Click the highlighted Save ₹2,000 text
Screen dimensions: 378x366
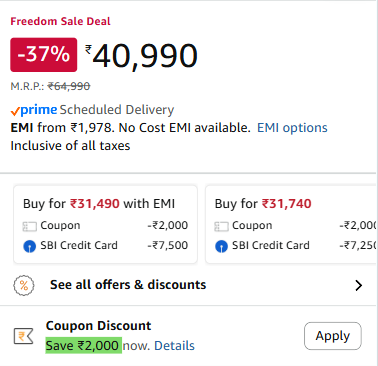tap(84, 346)
